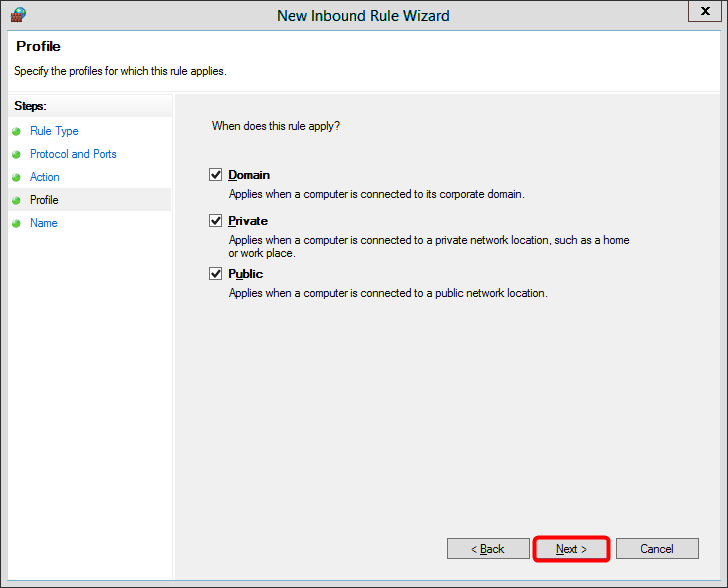Click the green bullet beside Rule Type

16,132
